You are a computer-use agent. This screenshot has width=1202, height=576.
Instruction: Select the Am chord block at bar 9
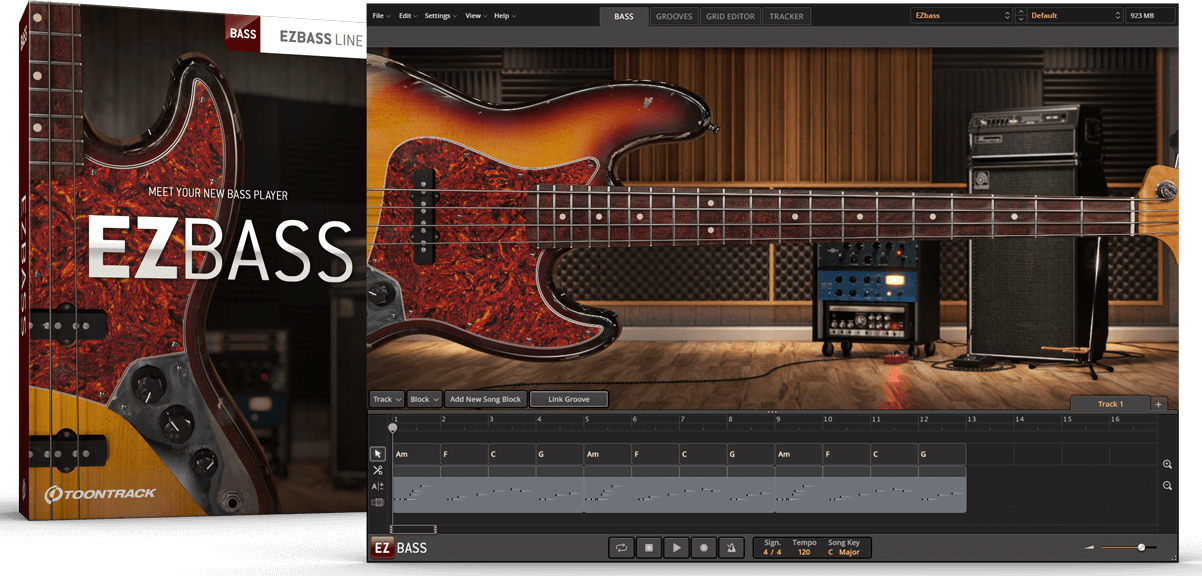(799, 454)
